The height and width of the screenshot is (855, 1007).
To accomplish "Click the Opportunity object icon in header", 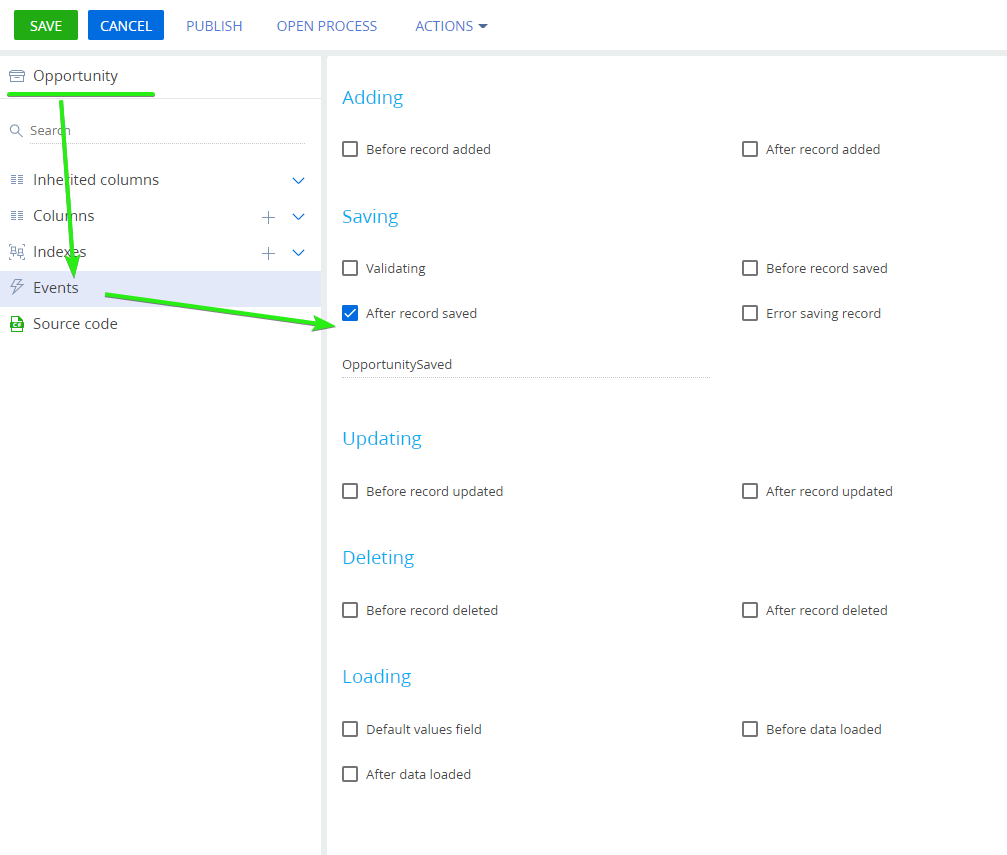I will click(16, 76).
